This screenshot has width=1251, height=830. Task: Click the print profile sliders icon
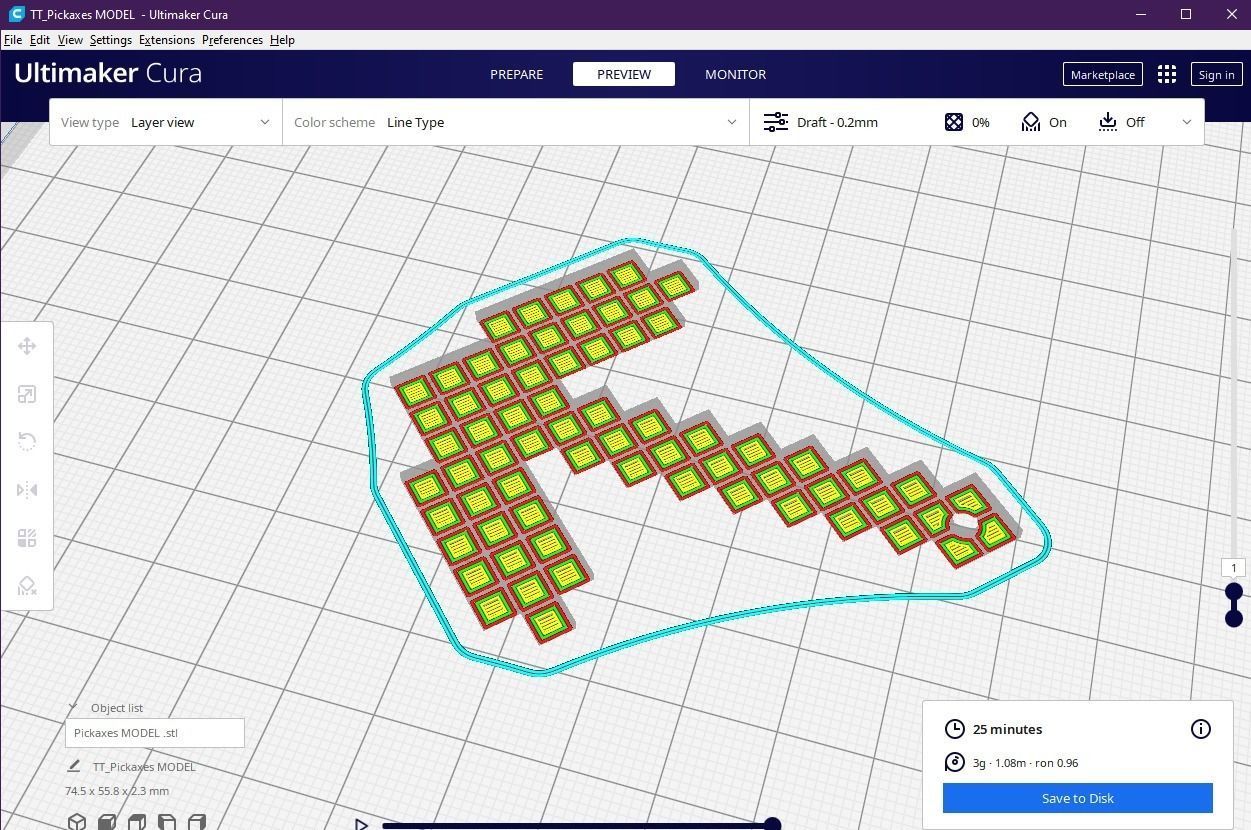click(775, 122)
